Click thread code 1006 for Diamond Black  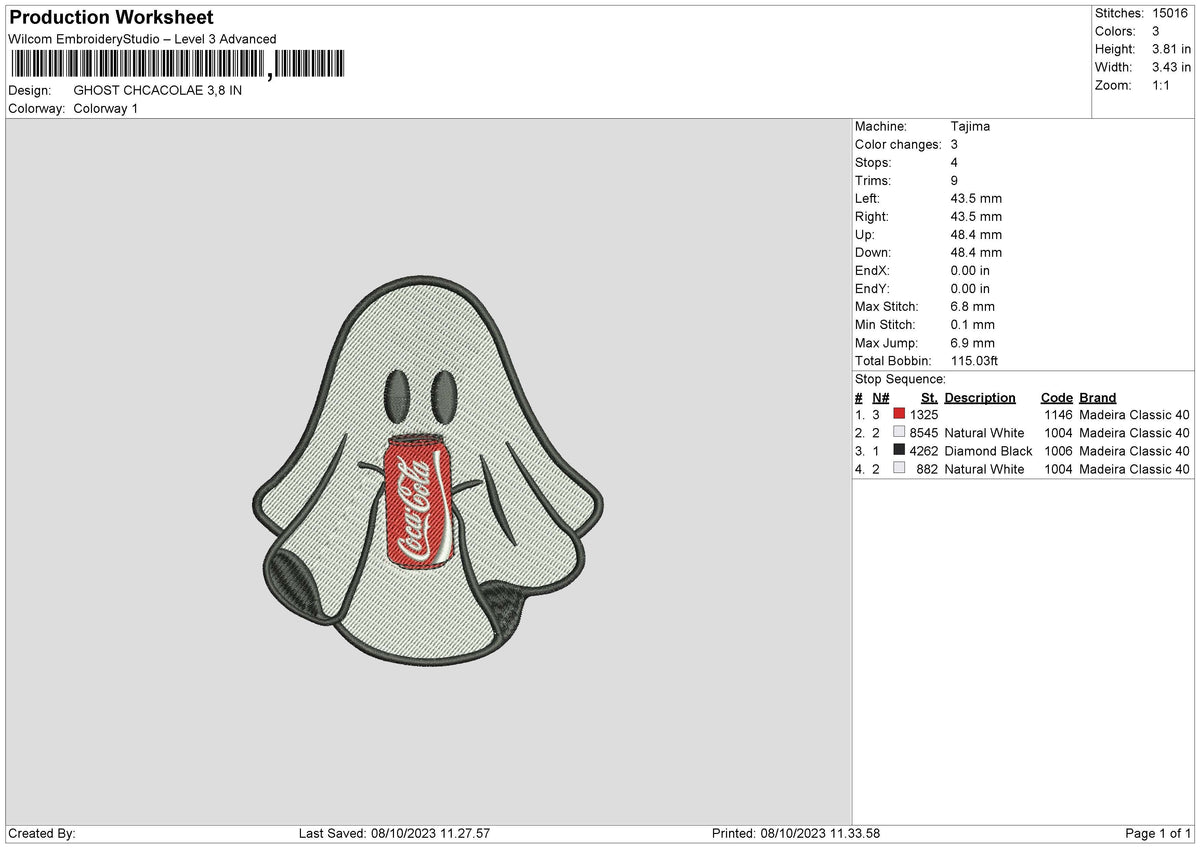click(x=1058, y=451)
